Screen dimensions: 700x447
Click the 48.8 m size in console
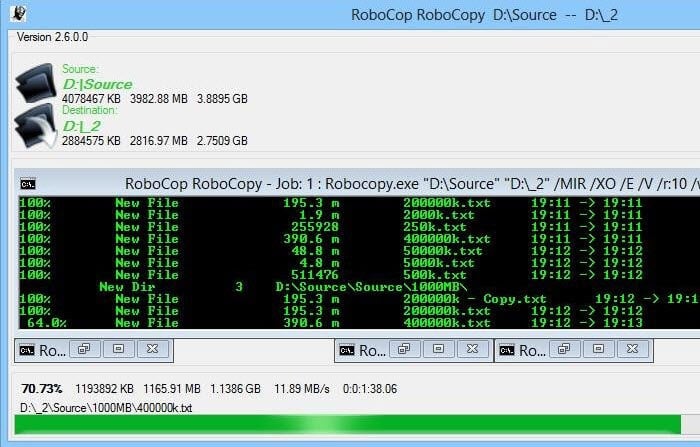315,251
